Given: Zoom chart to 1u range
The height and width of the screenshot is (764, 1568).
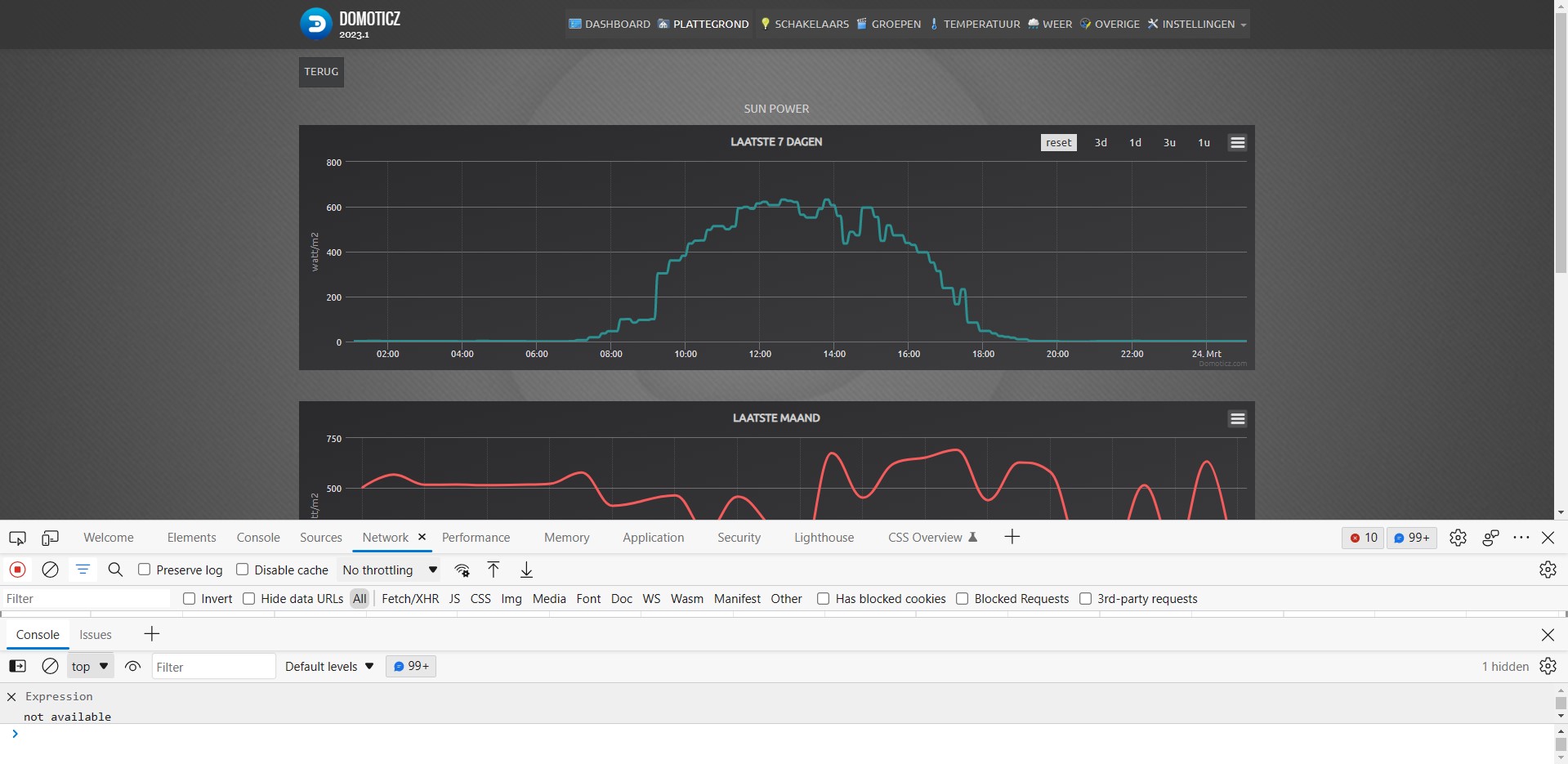Looking at the screenshot, I should [1204, 142].
